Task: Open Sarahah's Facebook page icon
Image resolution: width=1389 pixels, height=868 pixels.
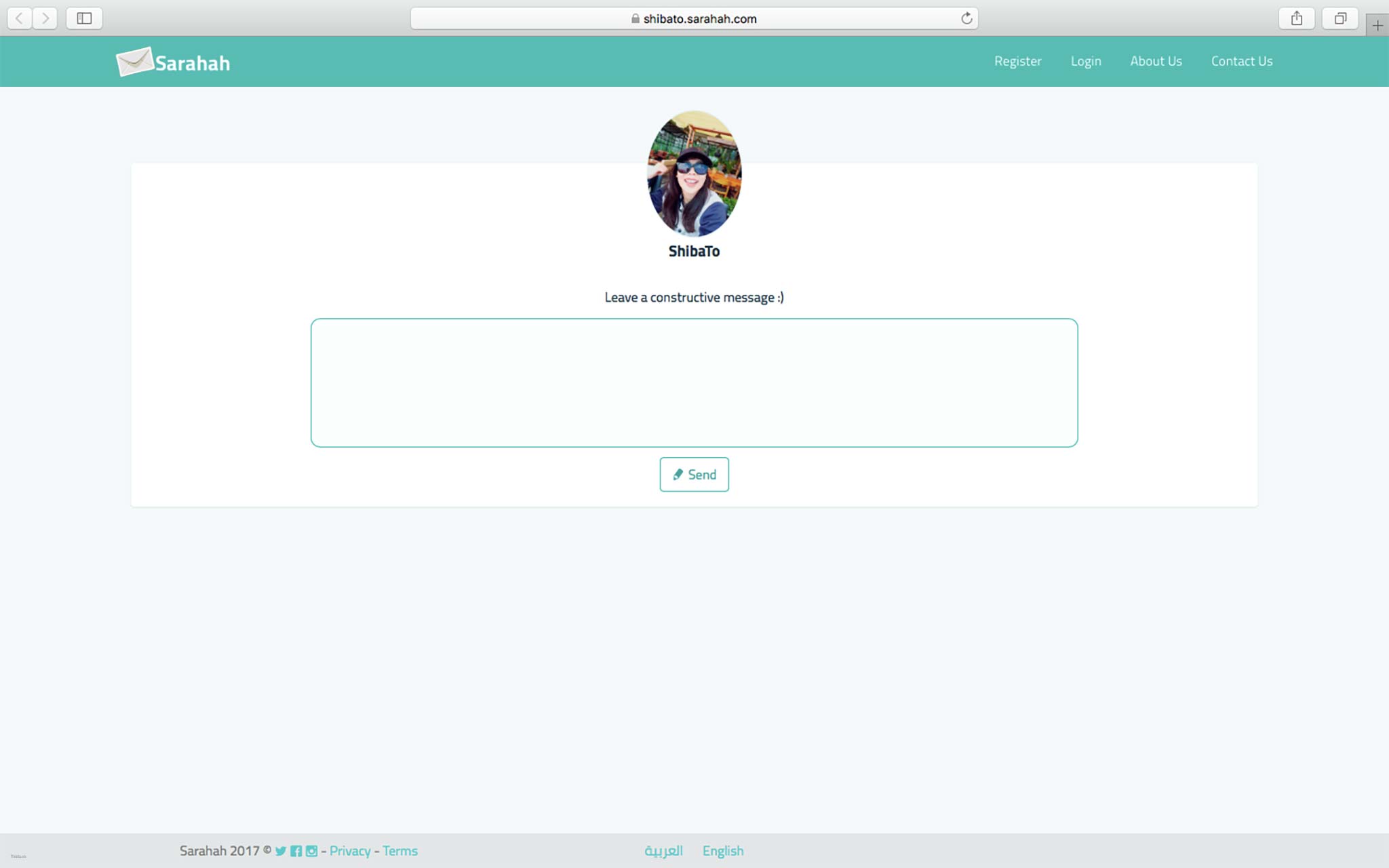Action: point(296,851)
